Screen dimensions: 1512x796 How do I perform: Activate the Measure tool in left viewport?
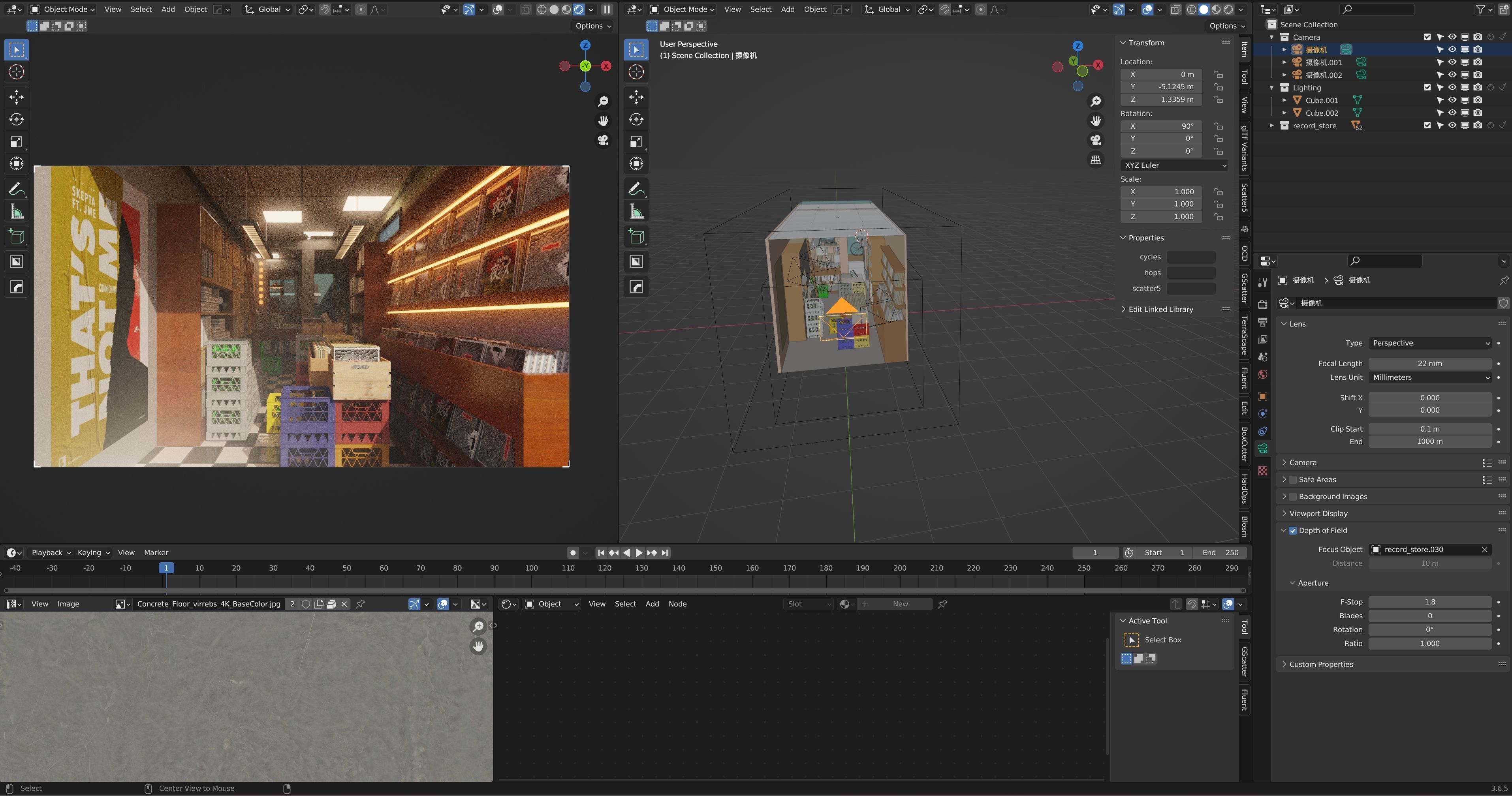click(x=17, y=212)
